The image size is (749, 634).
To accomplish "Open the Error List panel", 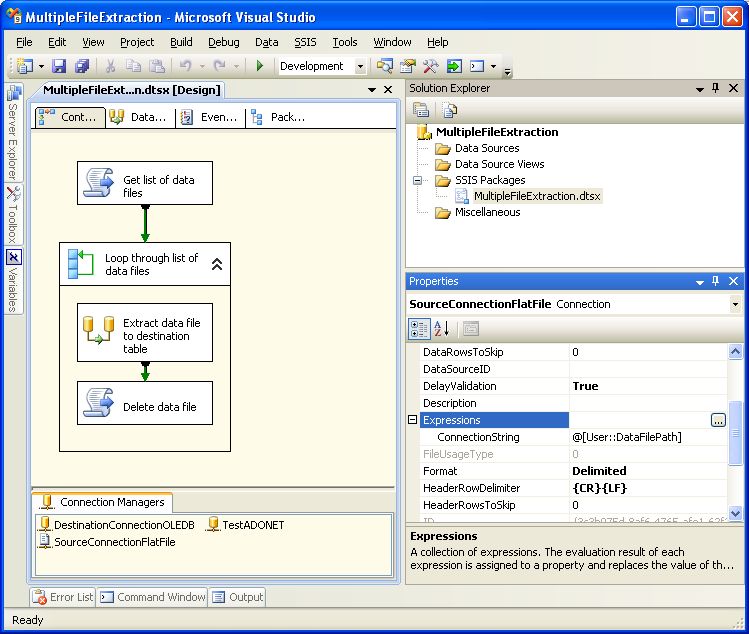I will (63, 597).
